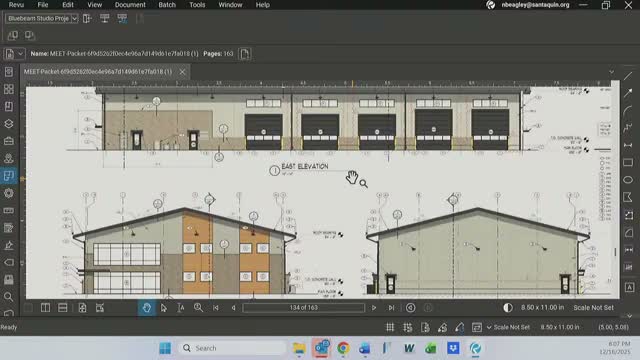This screenshot has width=640, height=360.
Task: Switch to the MEET-Packet document tab
Action: pyautogui.click(x=98, y=71)
